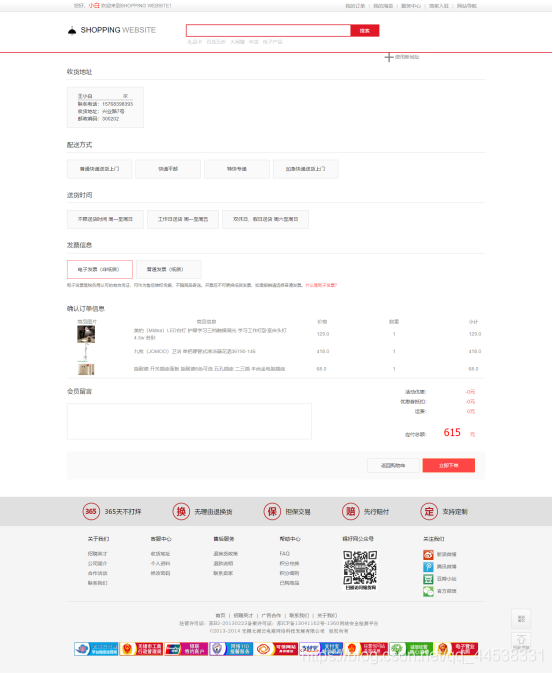Select the ordinary paper invoice option
Image resolution: width=553 pixels, height=674 pixels.
[x=168, y=270]
